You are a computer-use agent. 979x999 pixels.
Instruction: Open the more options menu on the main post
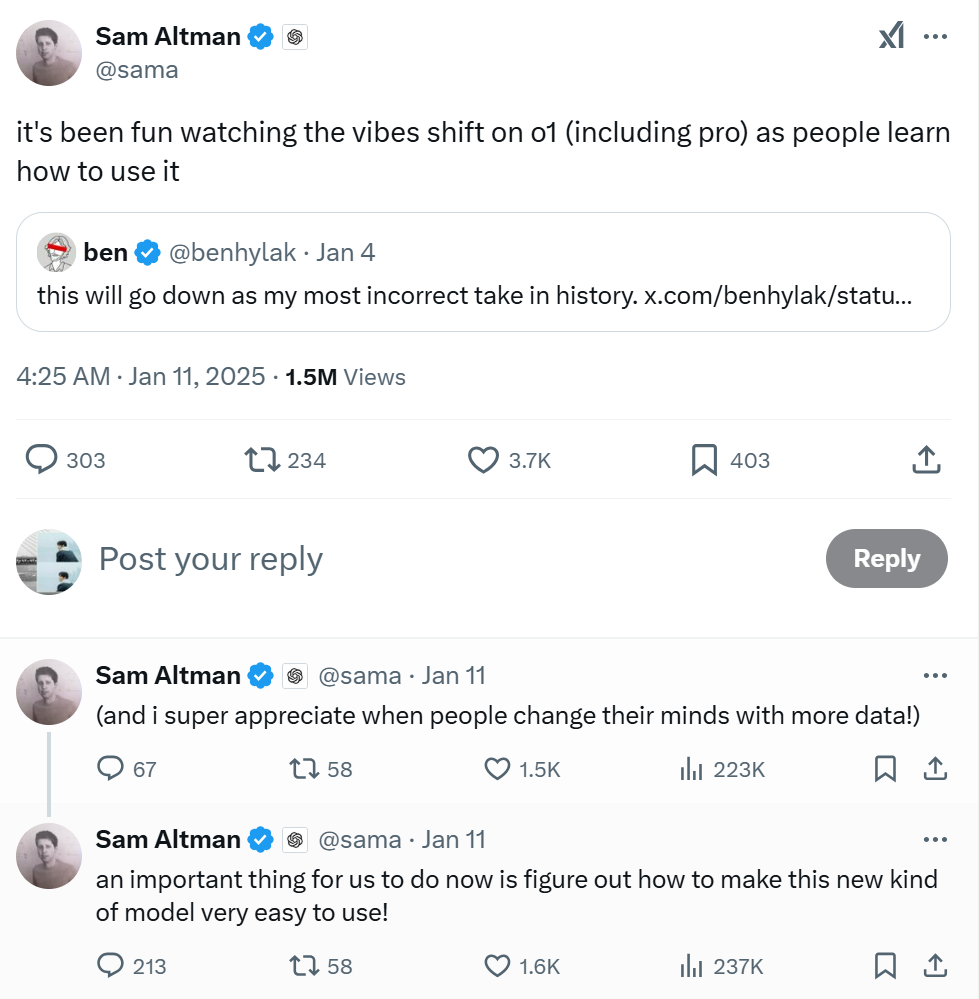(935, 36)
